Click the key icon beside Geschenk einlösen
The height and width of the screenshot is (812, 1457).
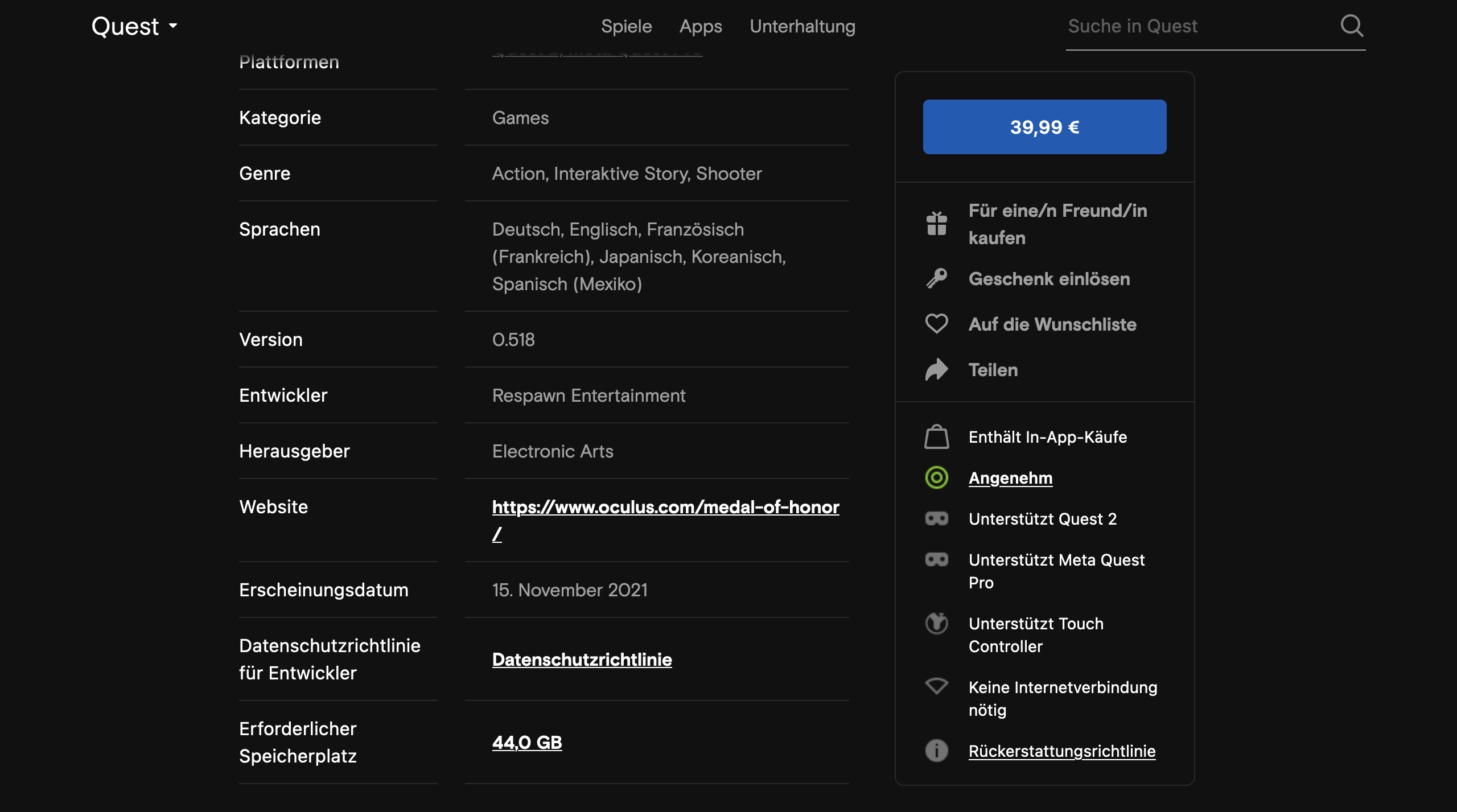pos(936,279)
